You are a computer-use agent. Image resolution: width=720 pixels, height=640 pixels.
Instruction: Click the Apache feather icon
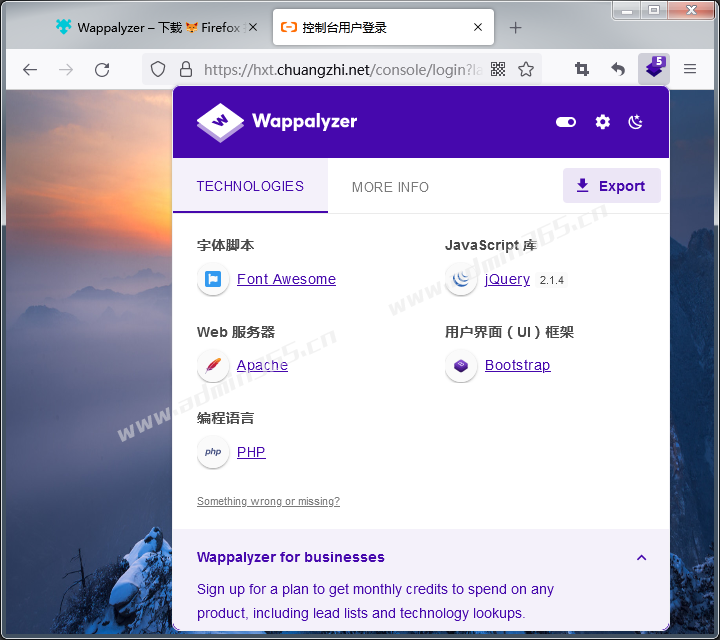click(213, 365)
